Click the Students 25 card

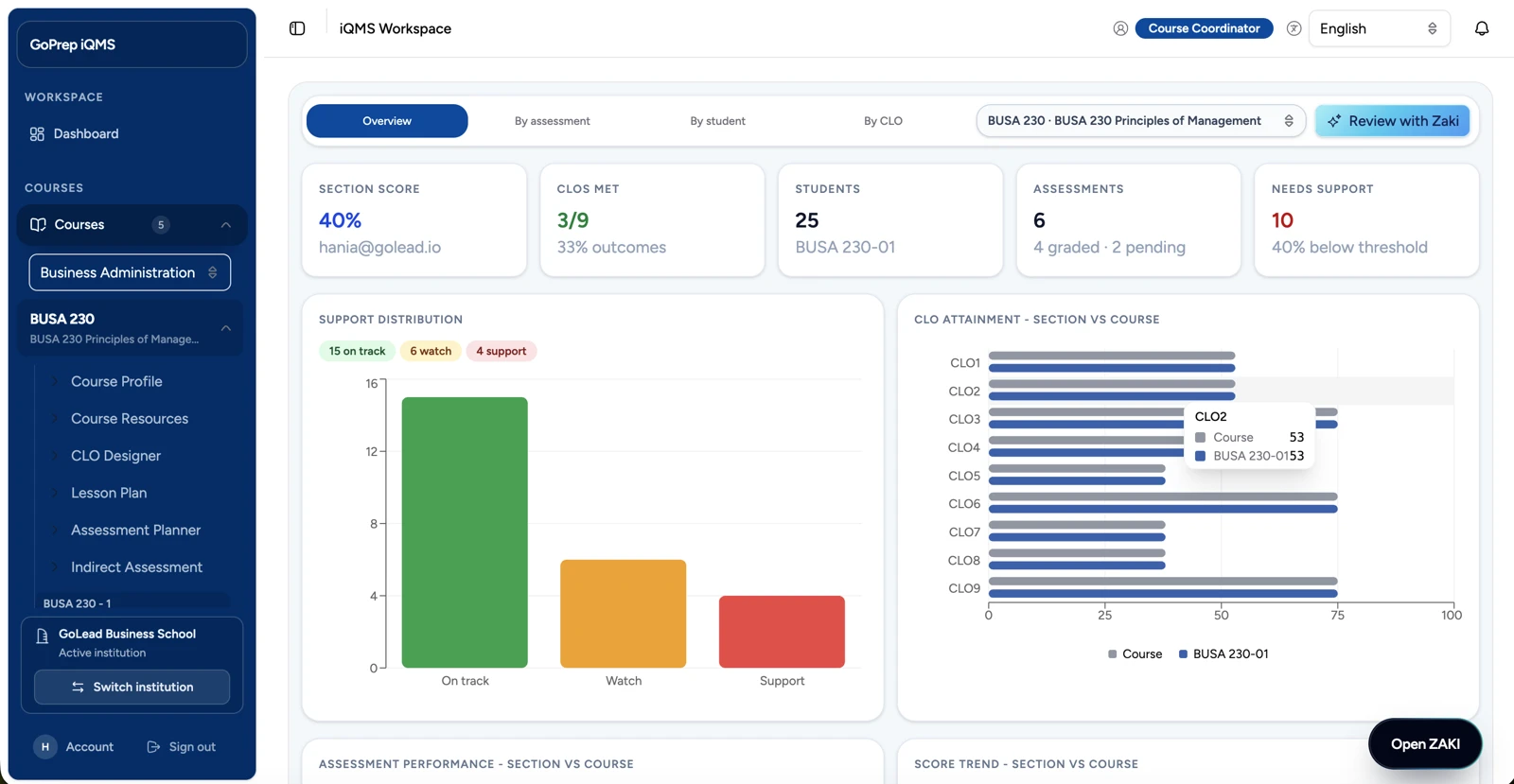[x=890, y=220]
